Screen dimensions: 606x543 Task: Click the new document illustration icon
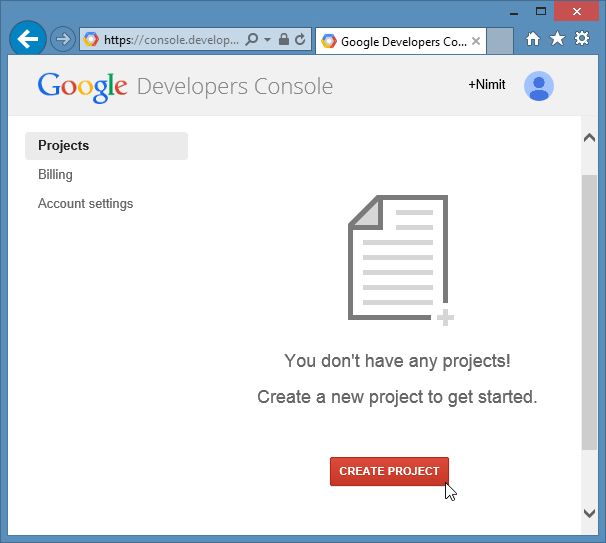point(400,259)
